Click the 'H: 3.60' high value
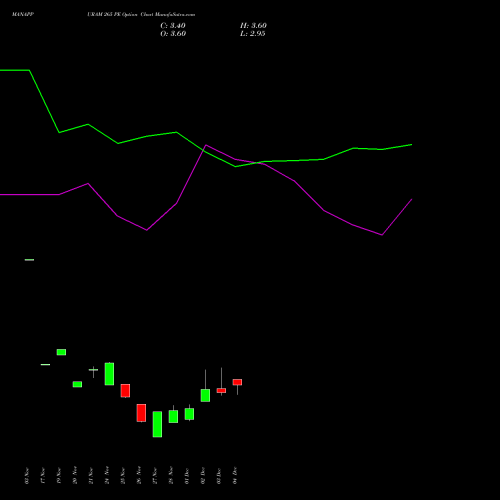Screen dimensions: 500x500 pos(253,26)
